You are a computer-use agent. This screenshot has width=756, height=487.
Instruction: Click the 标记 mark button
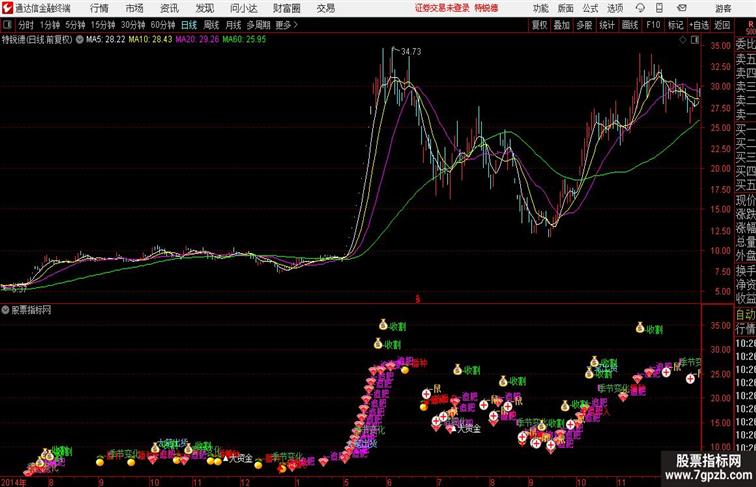pyautogui.click(x=675, y=25)
